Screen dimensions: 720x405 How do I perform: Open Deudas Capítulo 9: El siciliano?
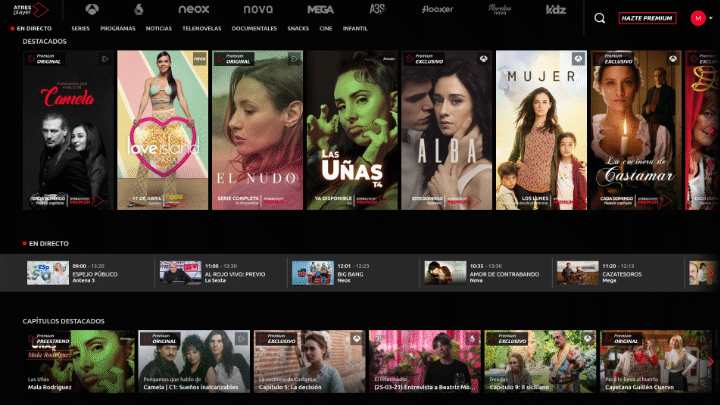point(540,361)
